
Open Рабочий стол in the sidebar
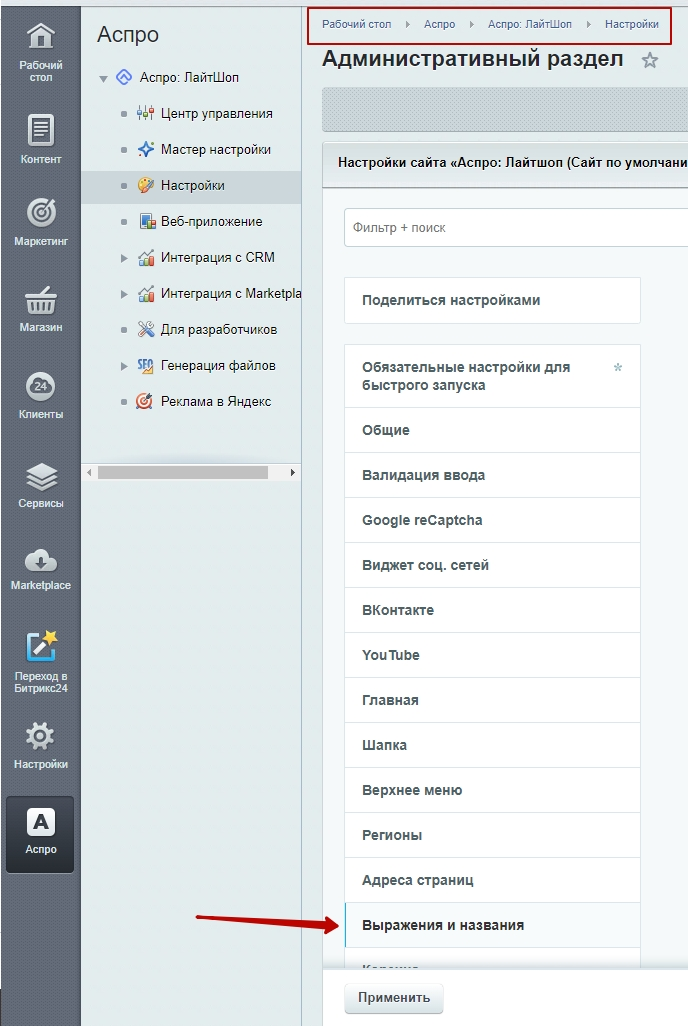[41, 52]
